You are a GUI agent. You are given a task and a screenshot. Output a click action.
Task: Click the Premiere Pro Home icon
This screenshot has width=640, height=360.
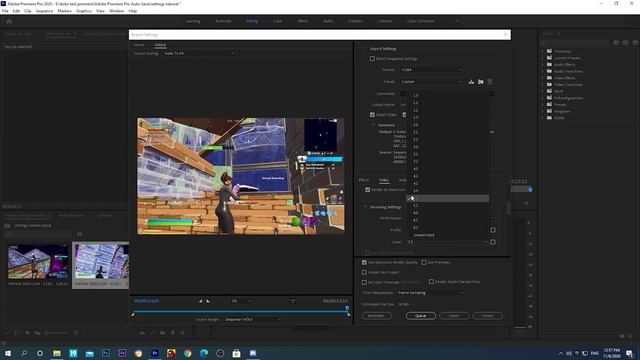coord(9,21)
